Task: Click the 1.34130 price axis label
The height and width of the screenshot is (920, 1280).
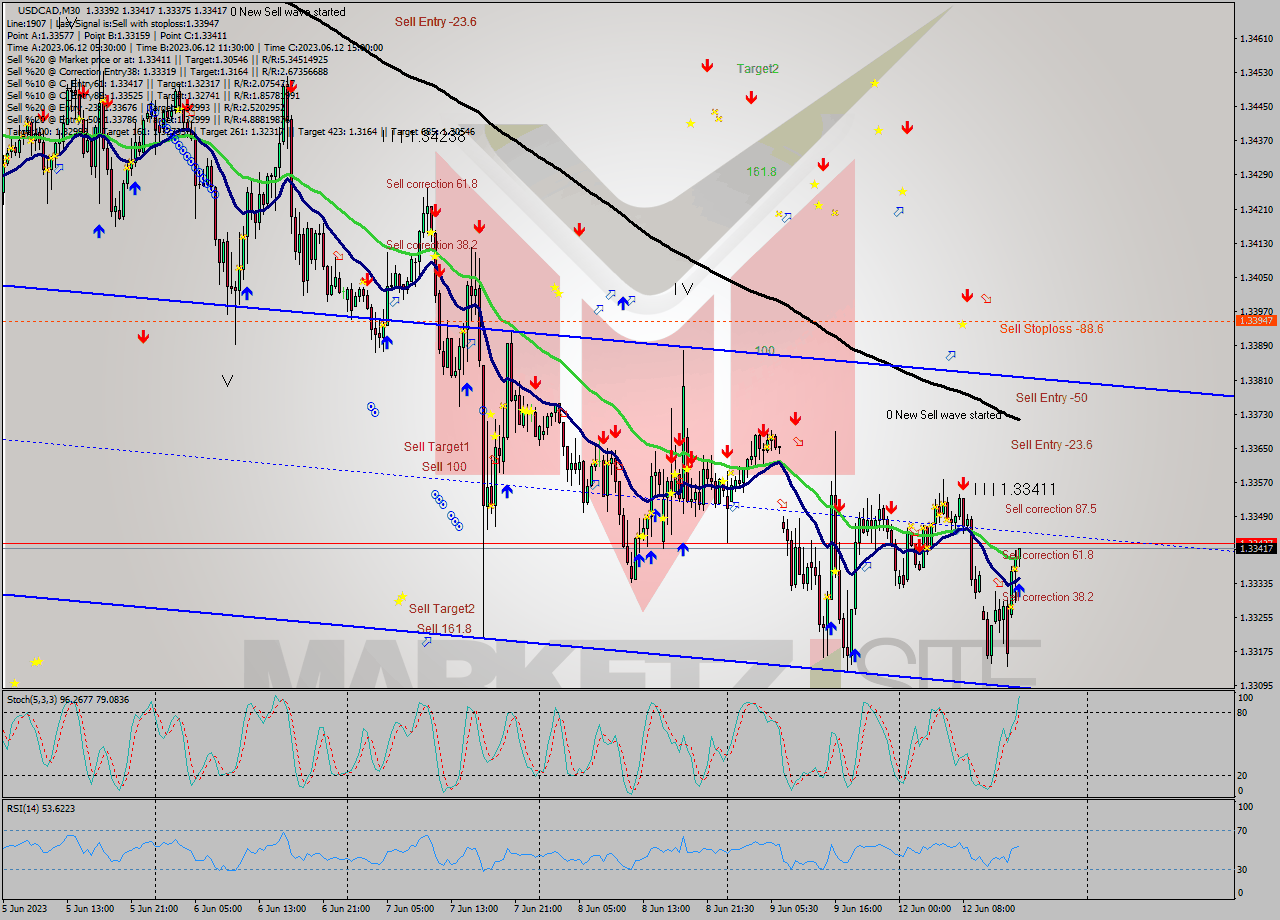Action: (1255, 243)
